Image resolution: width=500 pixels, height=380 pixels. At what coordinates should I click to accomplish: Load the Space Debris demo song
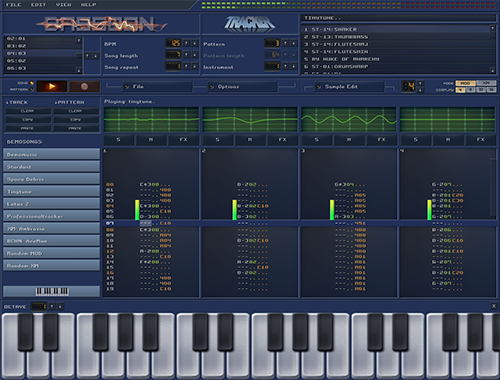(52, 179)
